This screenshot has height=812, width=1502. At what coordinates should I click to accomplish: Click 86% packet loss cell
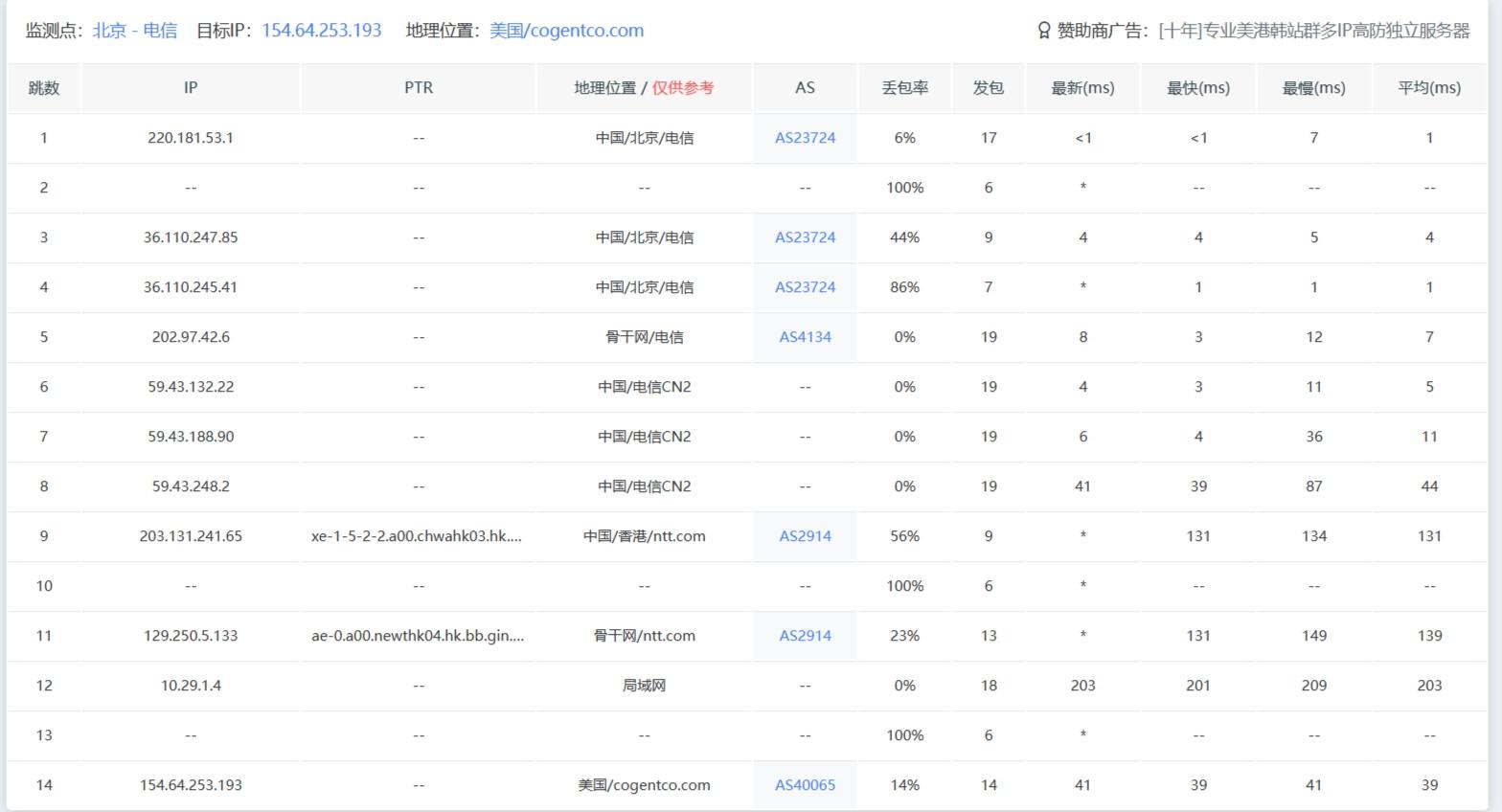pos(904,287)
